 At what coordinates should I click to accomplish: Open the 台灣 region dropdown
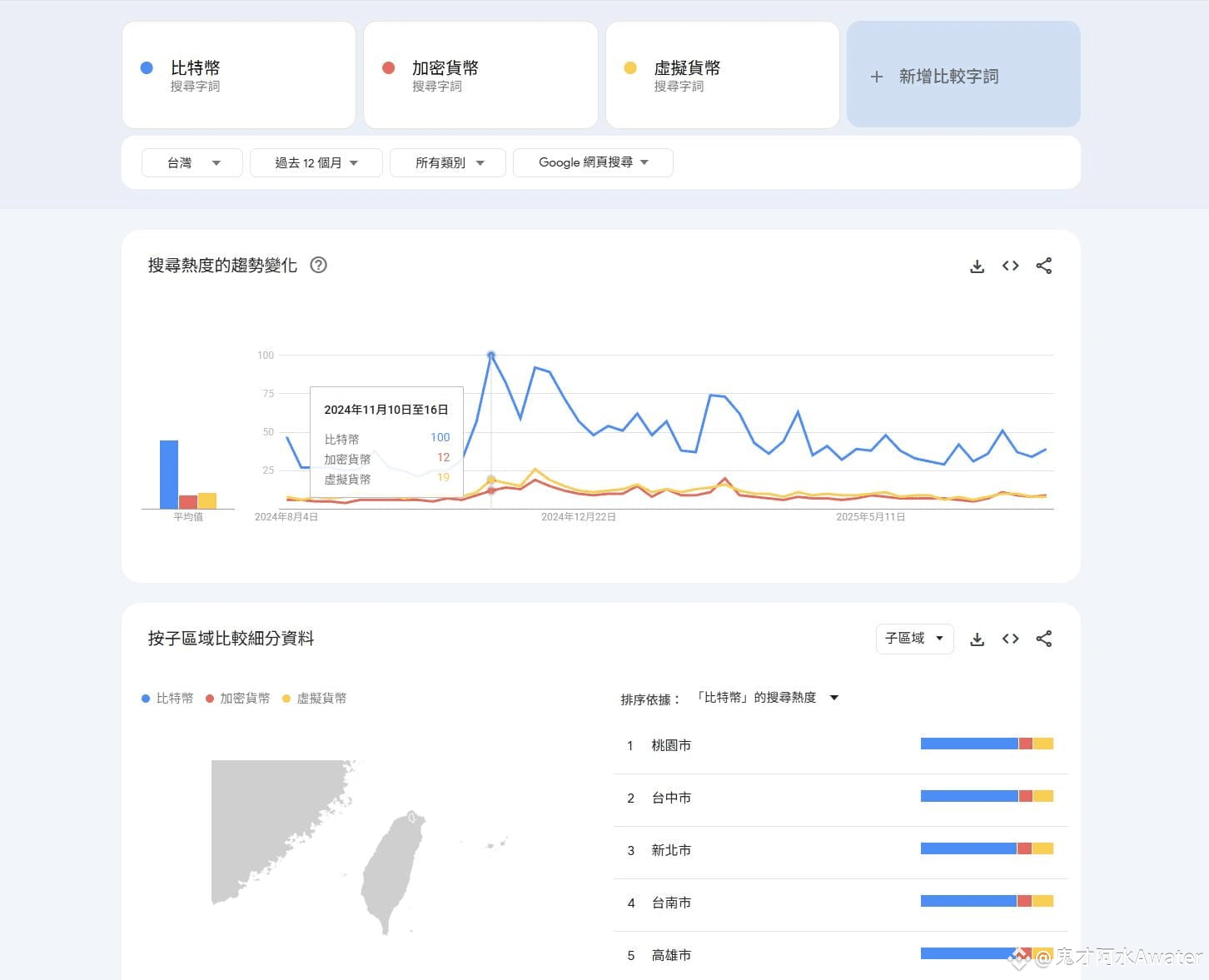[192, 163]
